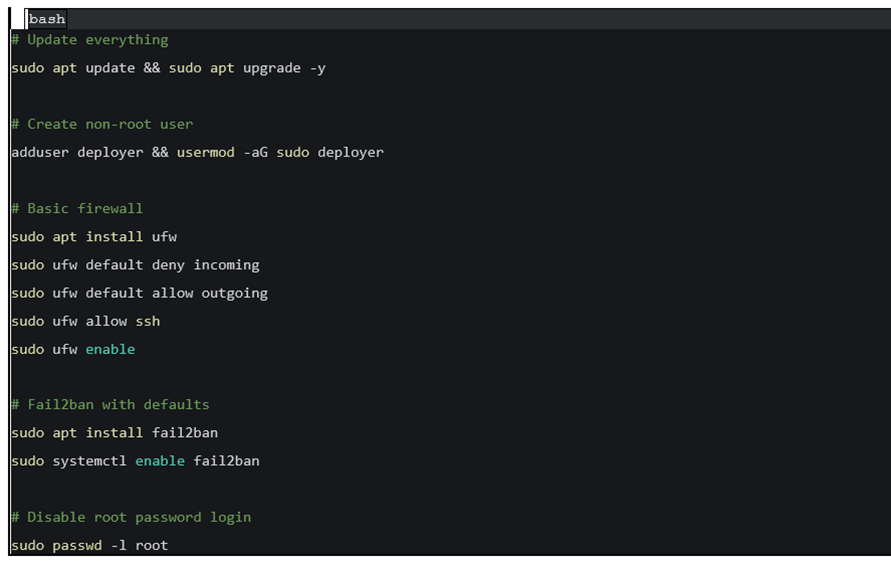Click the "# Create non-root user" comment
Image resolution: width=891 pixels, height=565 pixels.
[102, 124]
